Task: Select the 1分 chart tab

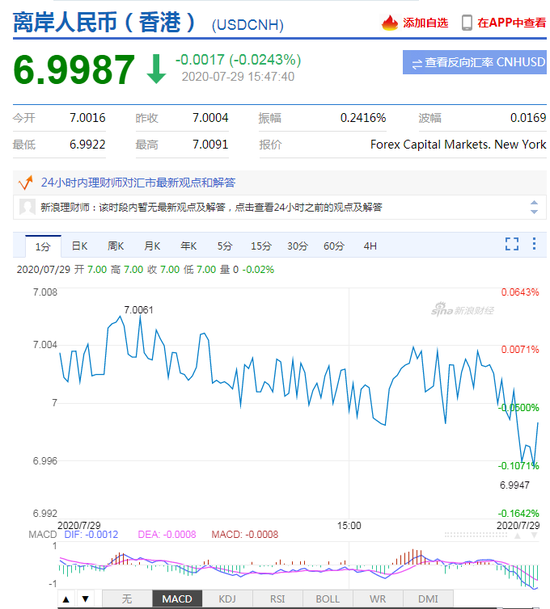Action: [x=43, y=246]
